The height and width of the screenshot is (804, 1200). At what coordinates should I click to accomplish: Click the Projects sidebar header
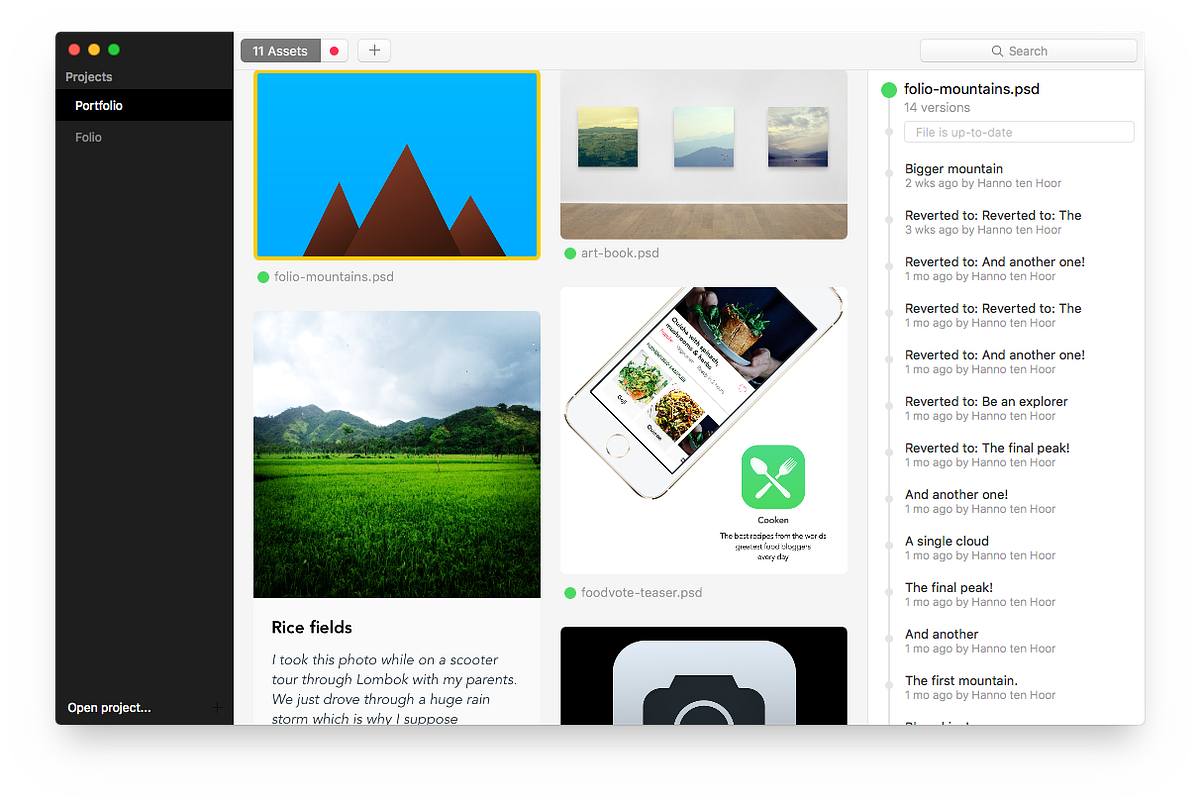(x=89, y=77)
